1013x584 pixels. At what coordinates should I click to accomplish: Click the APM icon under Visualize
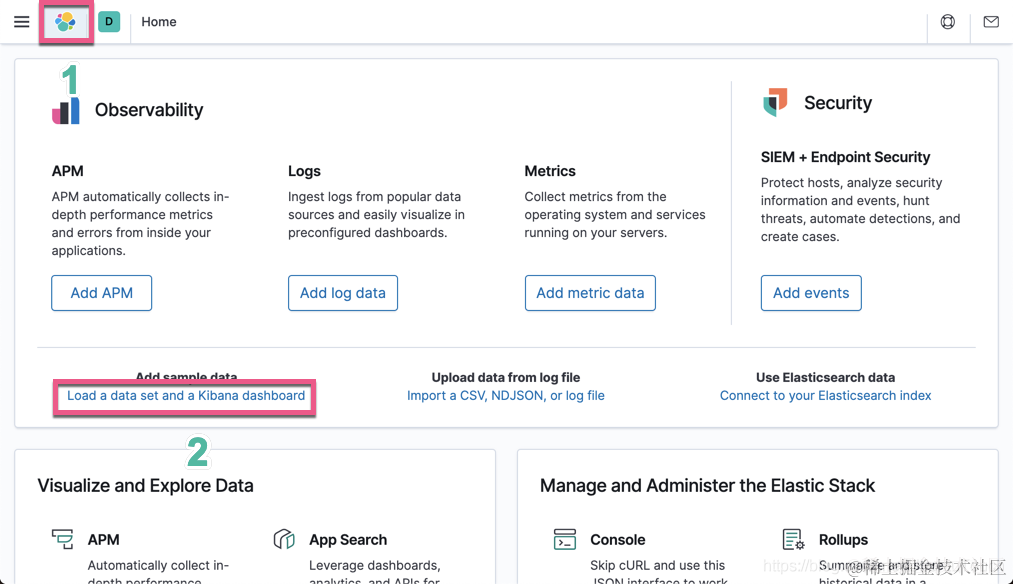pos(63,540)
